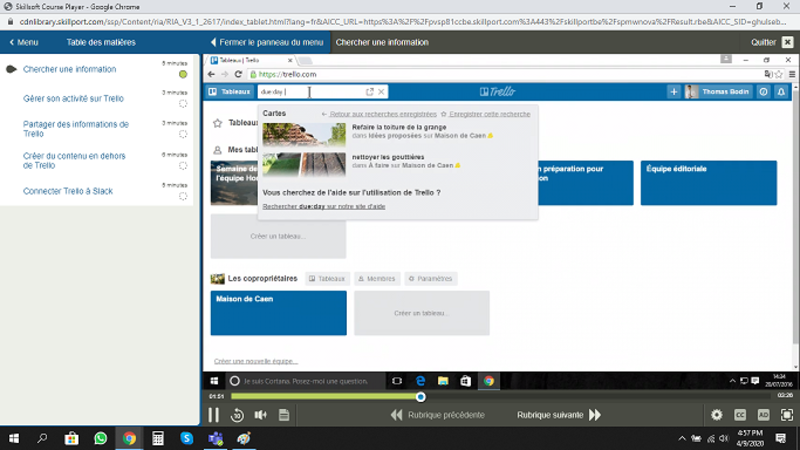This screenshot has width=800, height=450.
Task: Open the player settings gear
Action: 716,415
